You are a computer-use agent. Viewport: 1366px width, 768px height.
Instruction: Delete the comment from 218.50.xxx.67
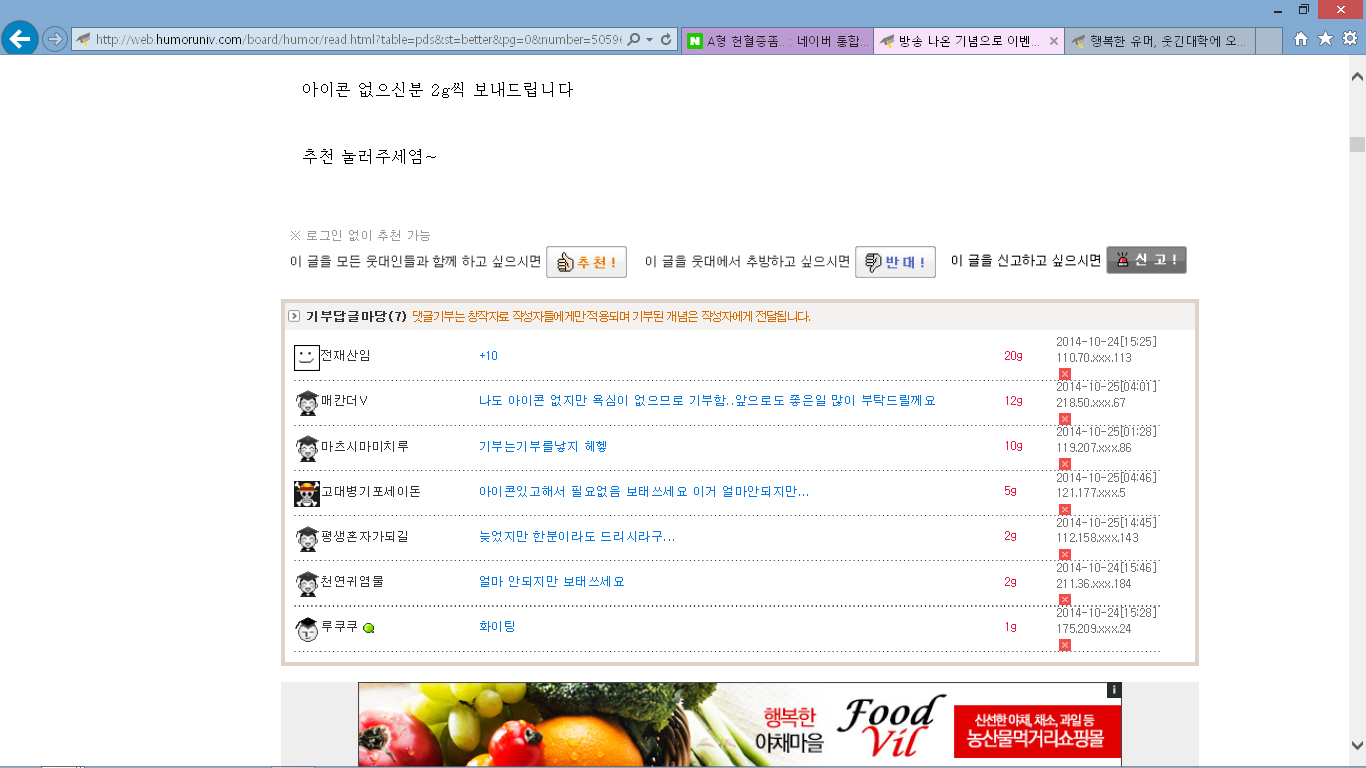point(1065,419)
